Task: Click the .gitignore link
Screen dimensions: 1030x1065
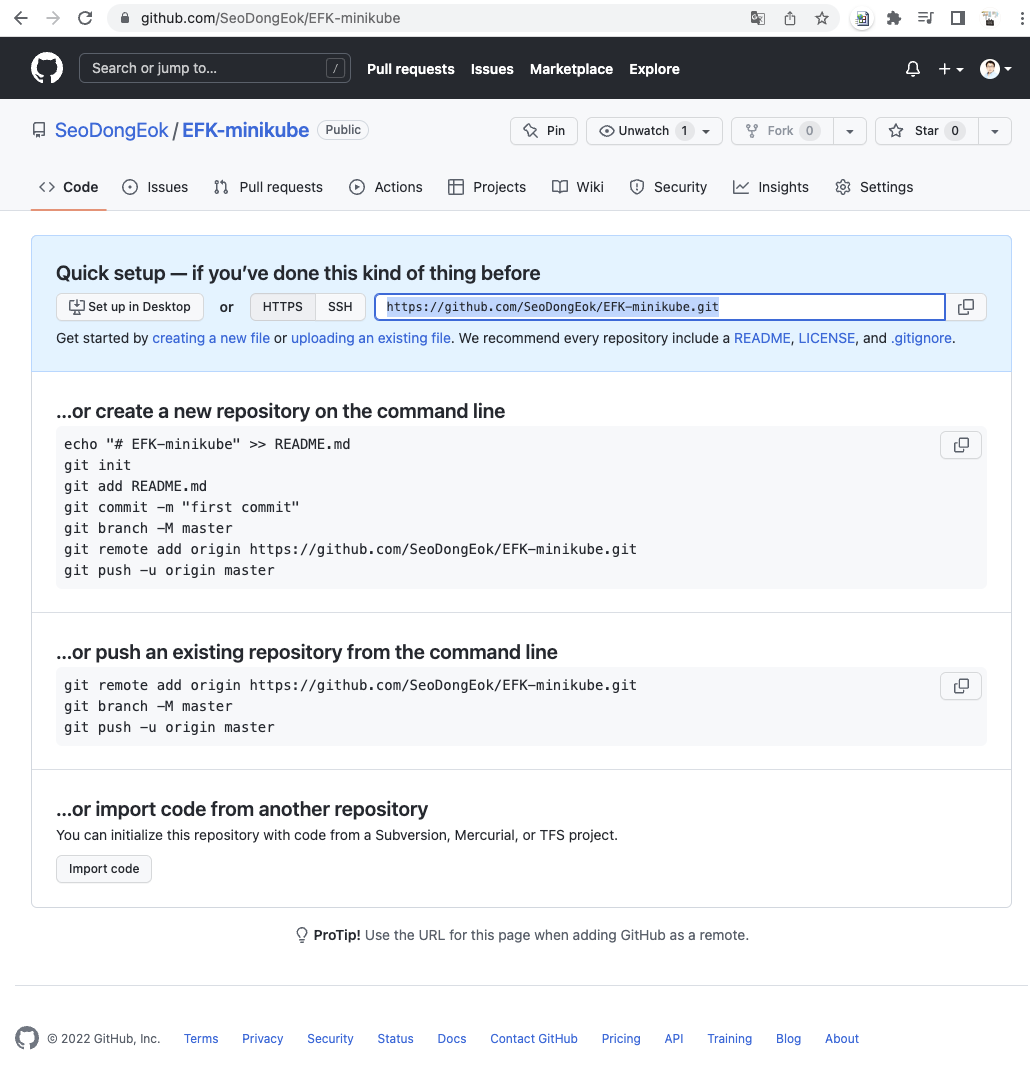Action: 921,338
